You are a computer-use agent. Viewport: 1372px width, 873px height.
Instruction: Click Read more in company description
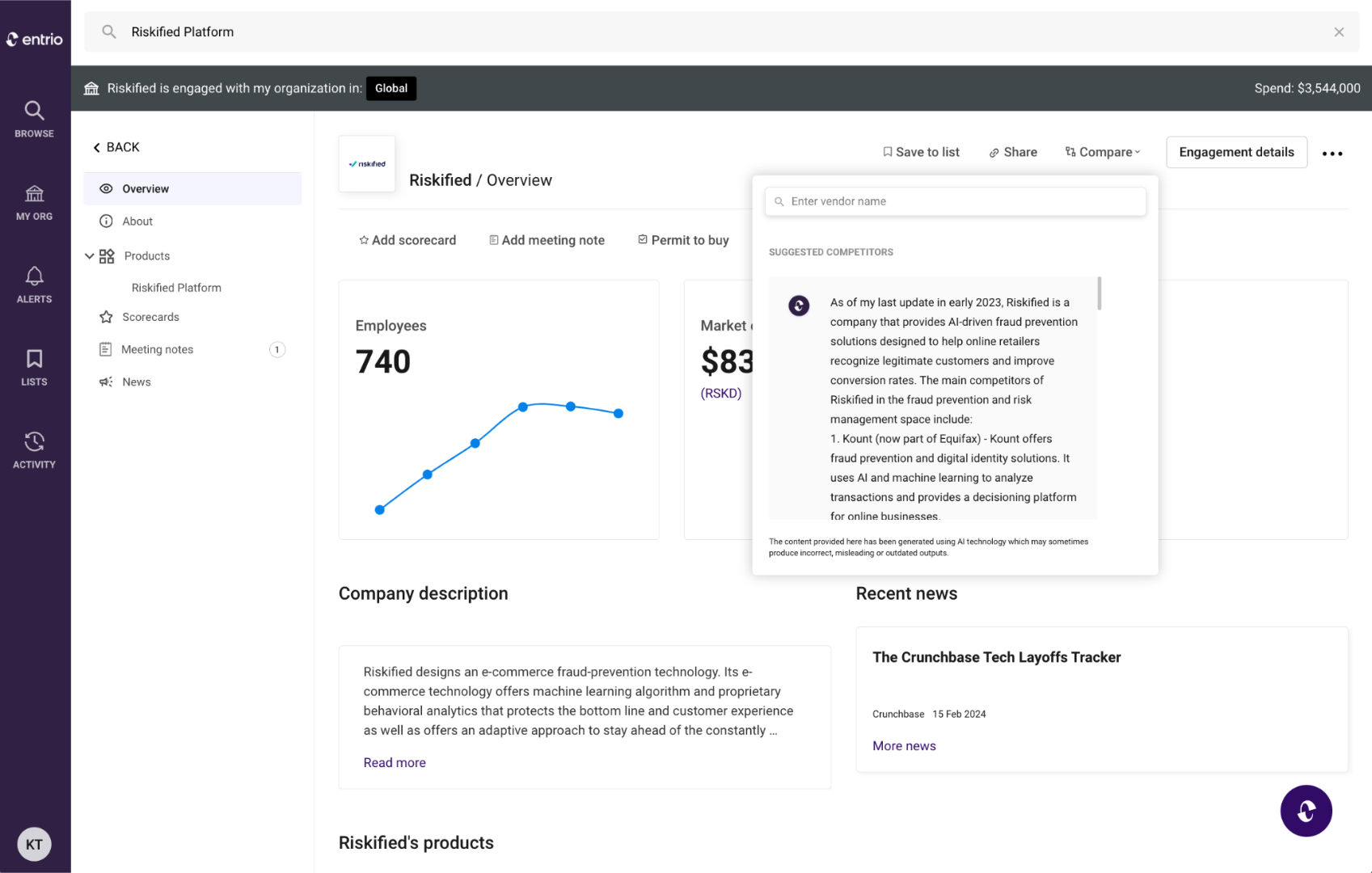tap(395, 762)
